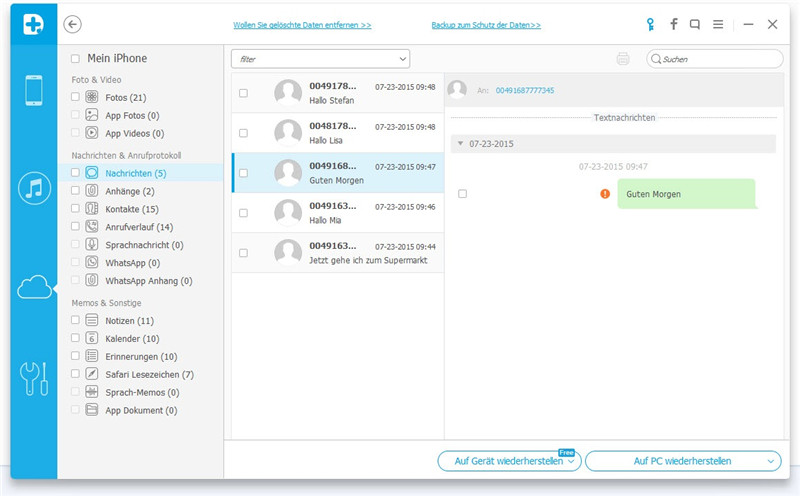This screenshot has width=800, height=496.
Task: Select WhatsApp Anhang (0) category
Action: [149, 281]
